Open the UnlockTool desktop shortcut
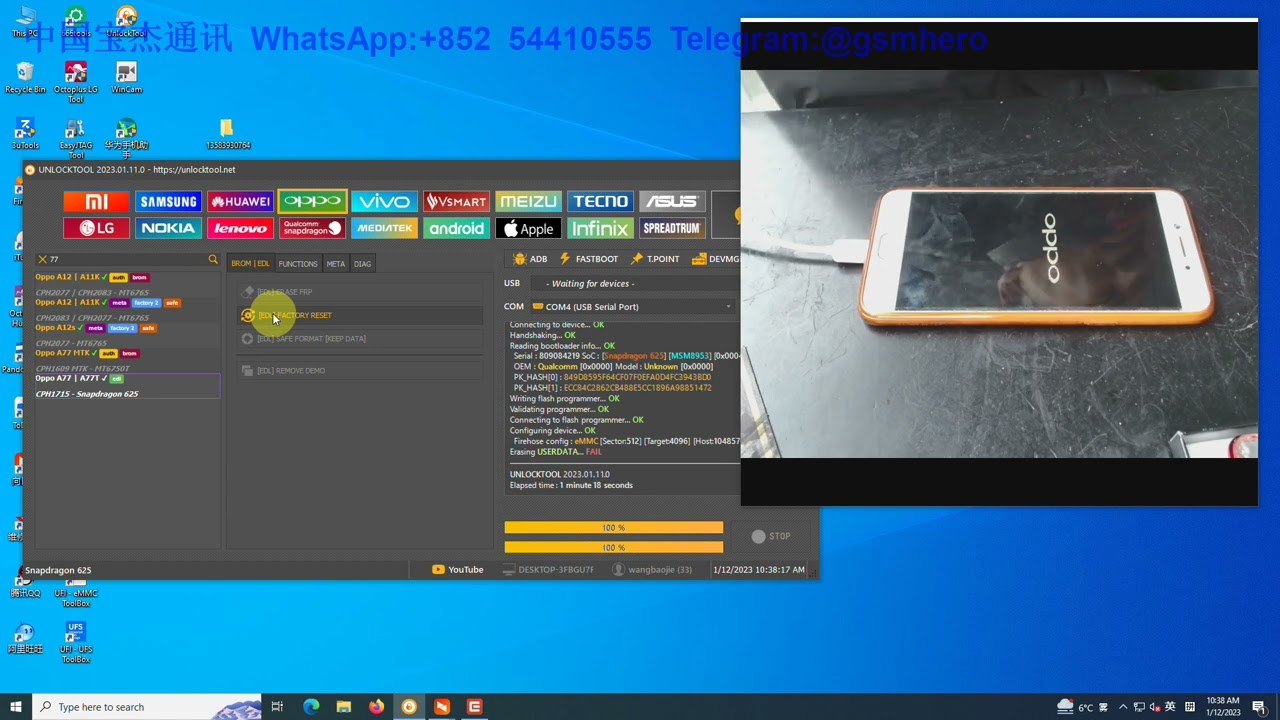 (126, 22)
